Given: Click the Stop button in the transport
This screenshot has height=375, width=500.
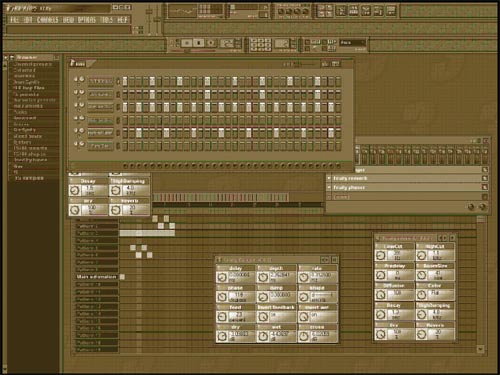Looking at the screenshot, I should (x=199, y=43).
